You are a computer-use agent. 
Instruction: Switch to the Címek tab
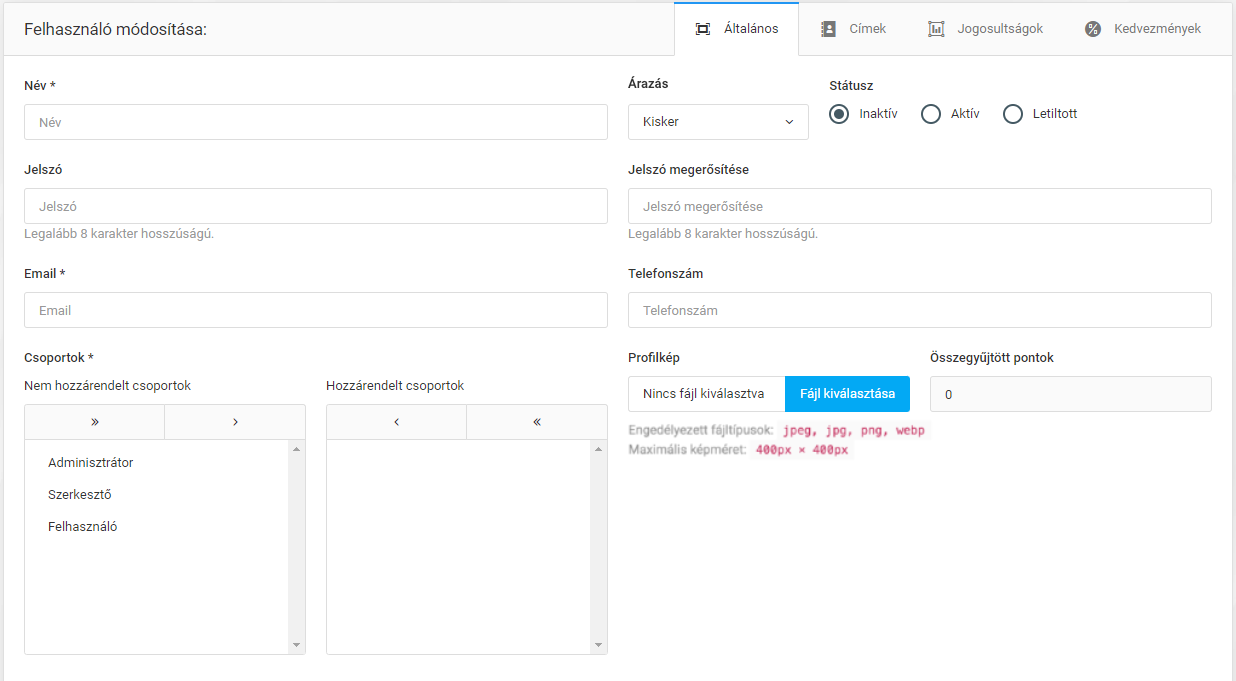(x=866, y=29)
